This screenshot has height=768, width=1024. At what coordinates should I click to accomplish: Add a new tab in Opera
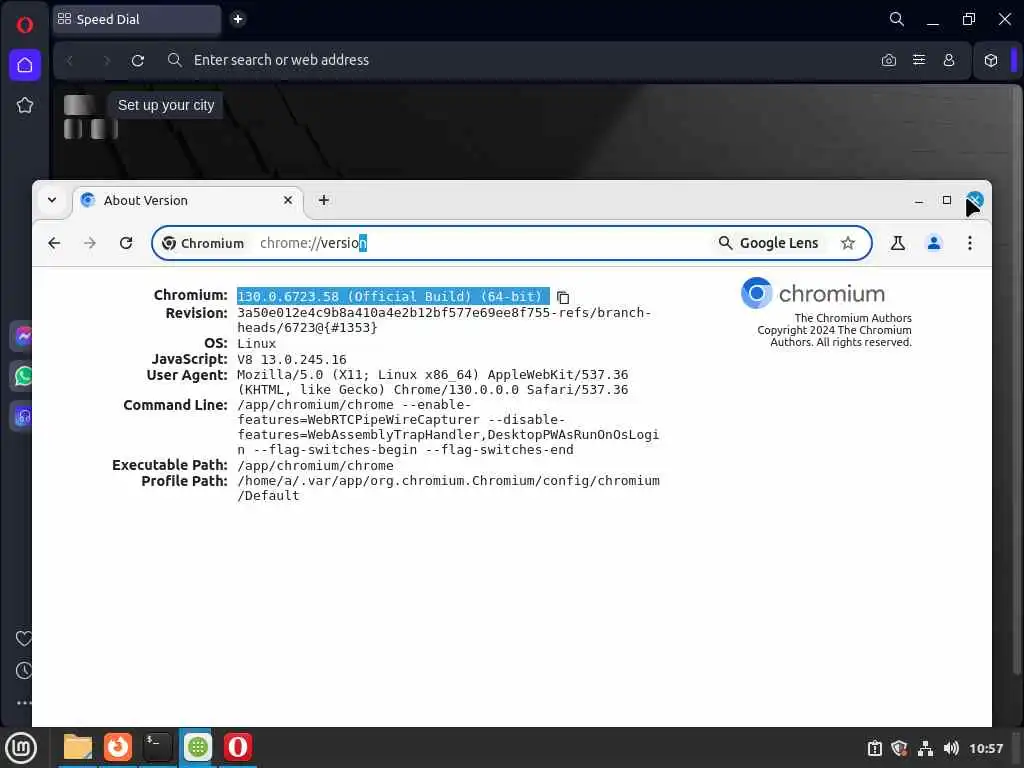click(x=238, y=19)
